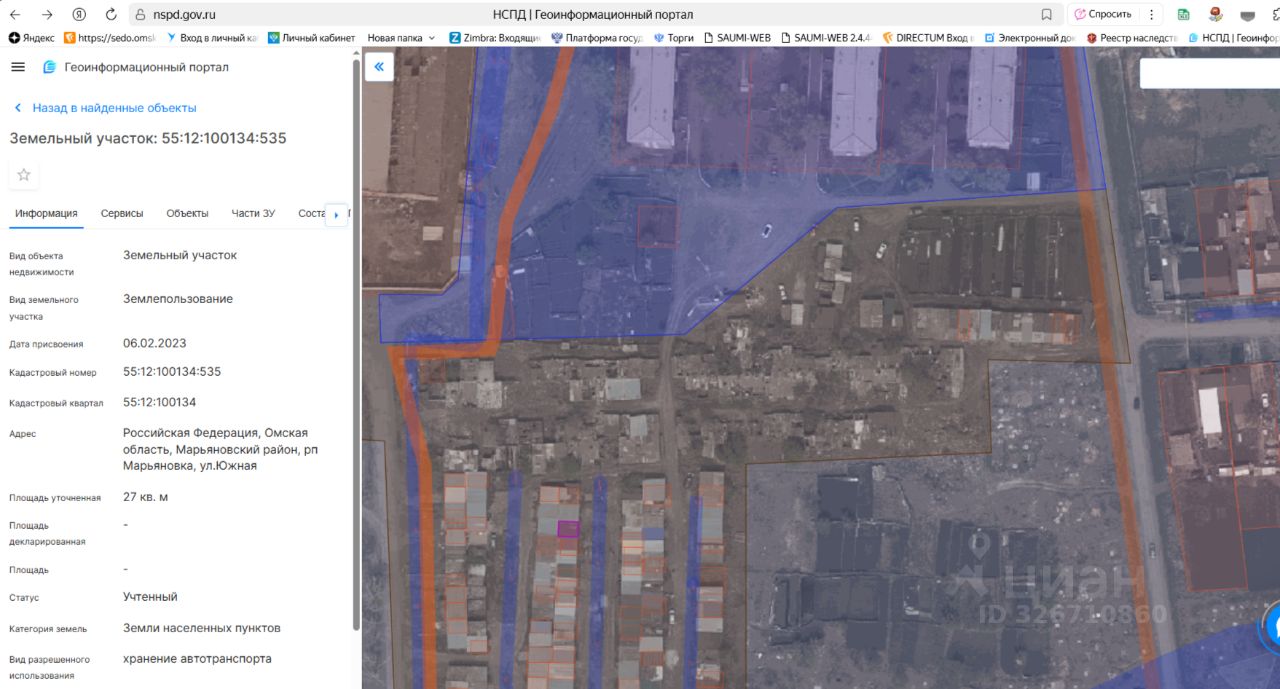Open the hamburger menu of the portal
1280x689 pixels.
(x=18, y=67)
